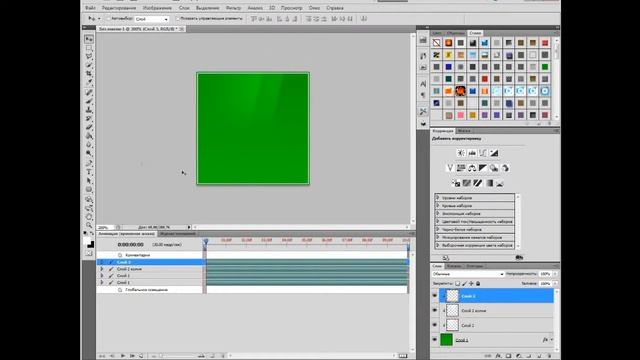Step to next animation frame

click(x=132, y=356)
